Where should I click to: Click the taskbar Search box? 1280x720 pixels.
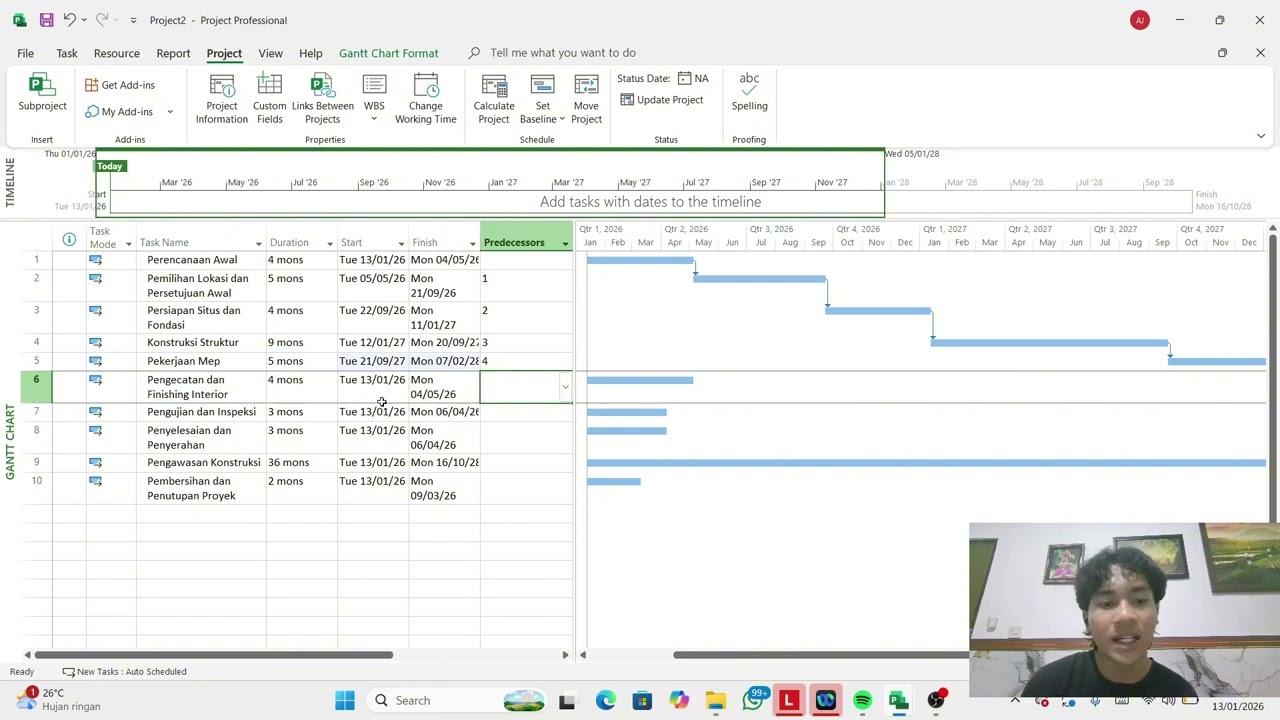457,701
